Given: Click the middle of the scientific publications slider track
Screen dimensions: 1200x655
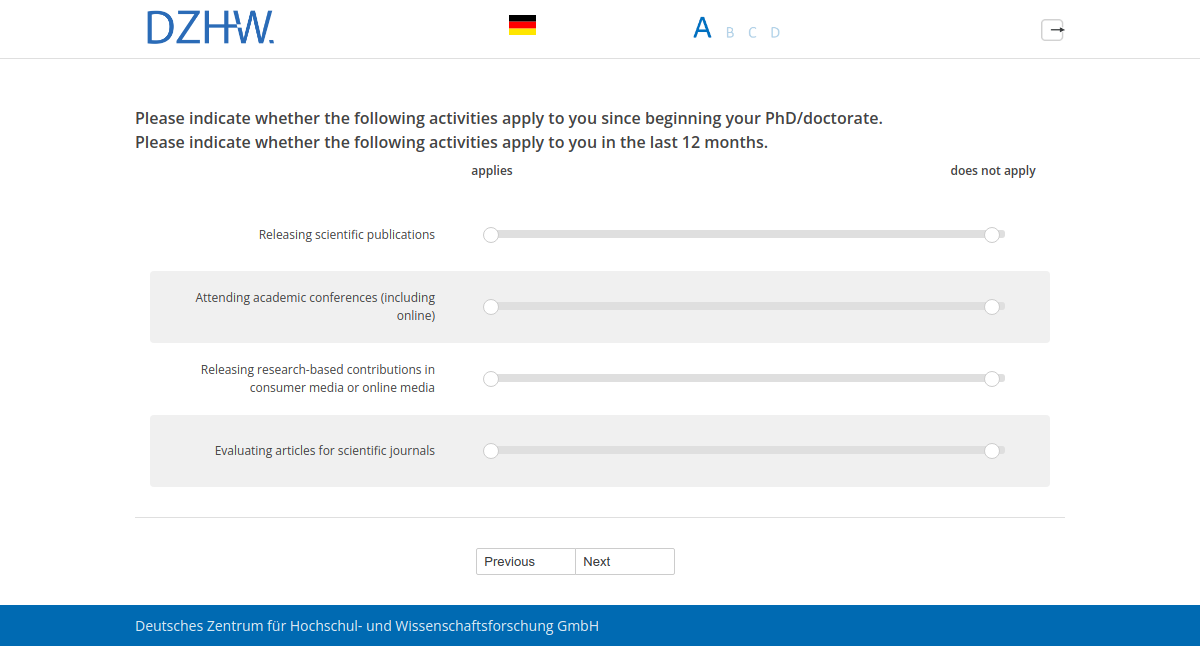Looking at the screenshot, I should click(x=742, y=234).
